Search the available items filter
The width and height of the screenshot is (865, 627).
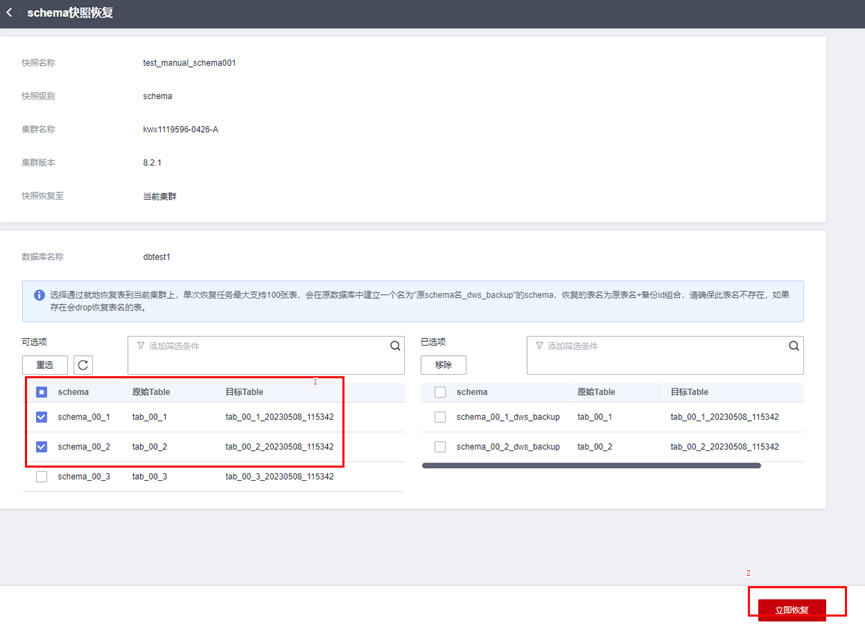pos(395,346)
